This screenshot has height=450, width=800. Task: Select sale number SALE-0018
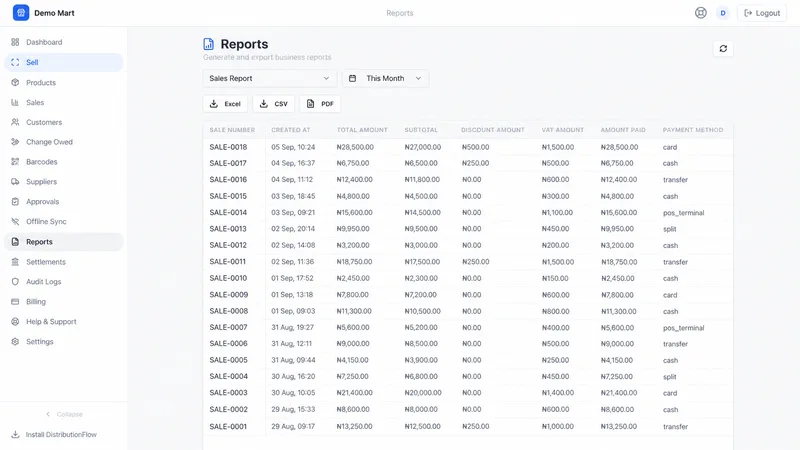pos(228,147)
